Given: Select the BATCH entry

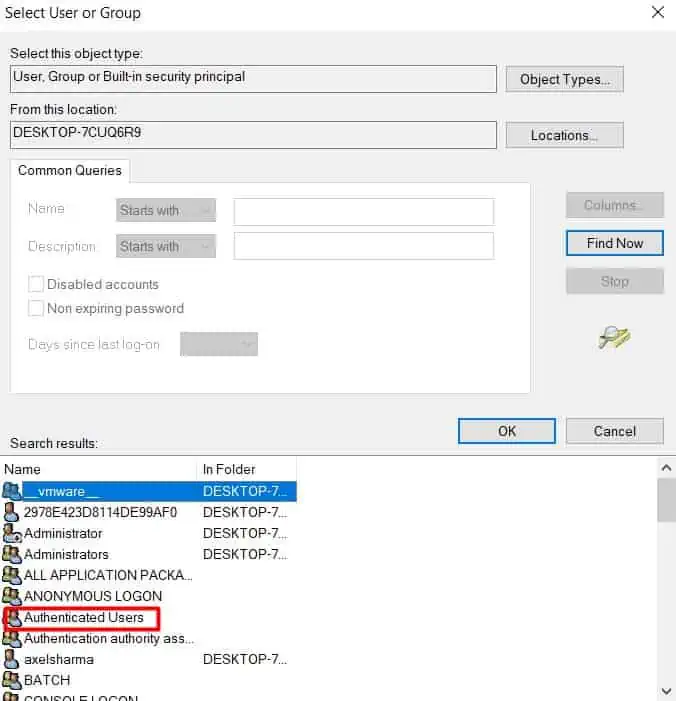Looking at the screenshot, I should (47, 680).
